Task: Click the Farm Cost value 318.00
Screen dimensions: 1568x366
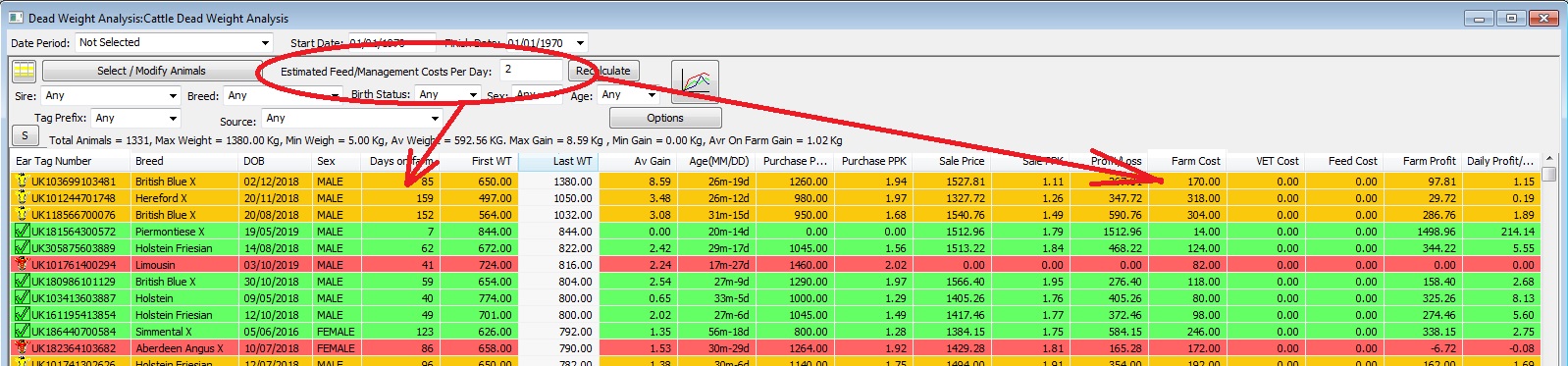Action: [1186, 198]
